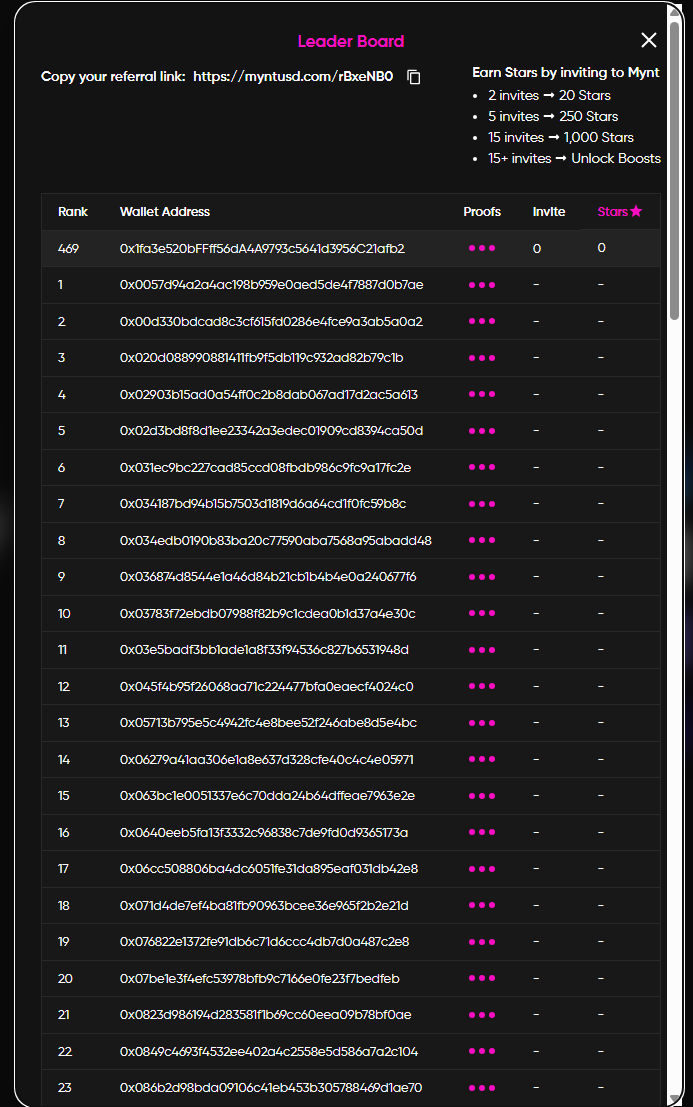
Task: Open Proofs dots for rank 469 row
Action: [x=482, y=249]
